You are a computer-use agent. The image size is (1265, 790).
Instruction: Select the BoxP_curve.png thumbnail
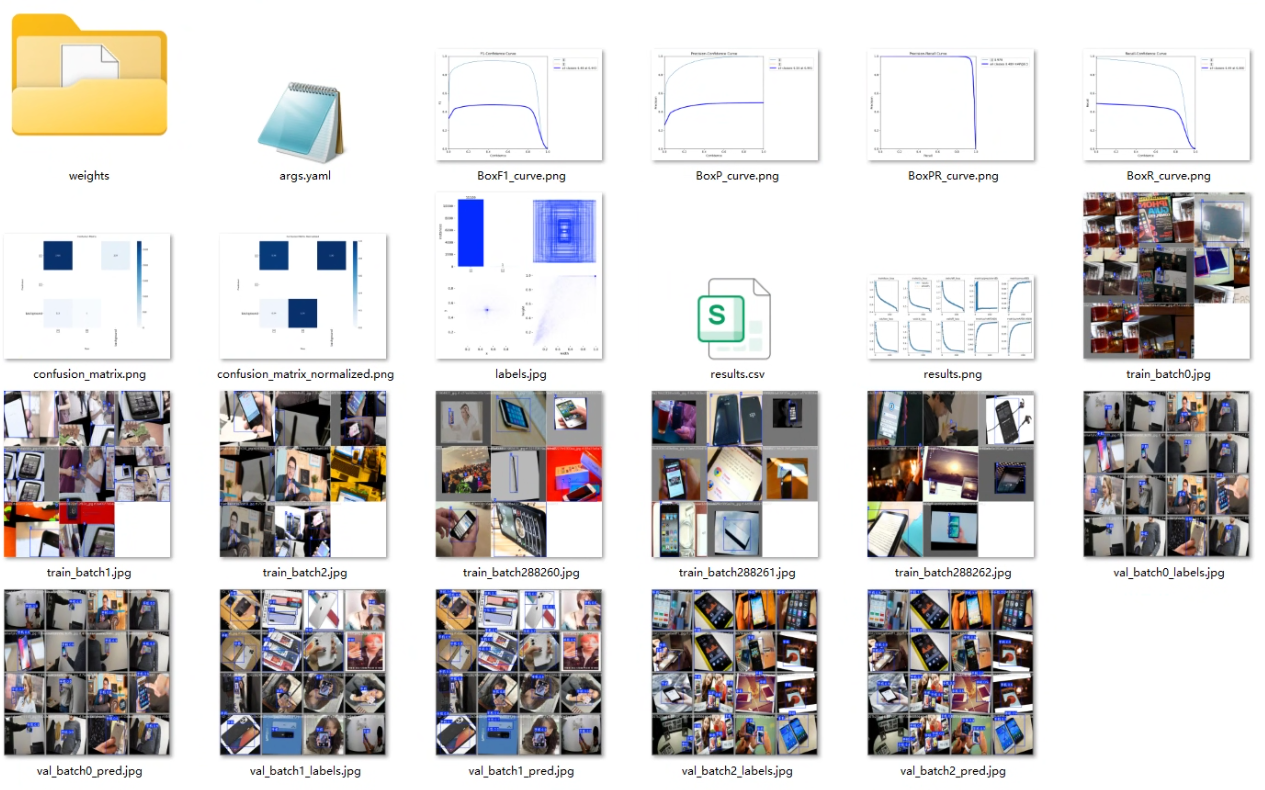point(735,105)
